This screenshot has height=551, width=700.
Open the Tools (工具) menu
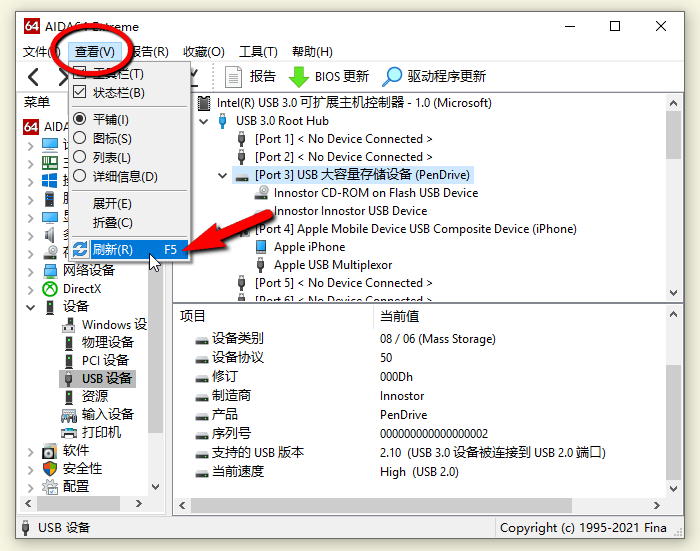258,52
